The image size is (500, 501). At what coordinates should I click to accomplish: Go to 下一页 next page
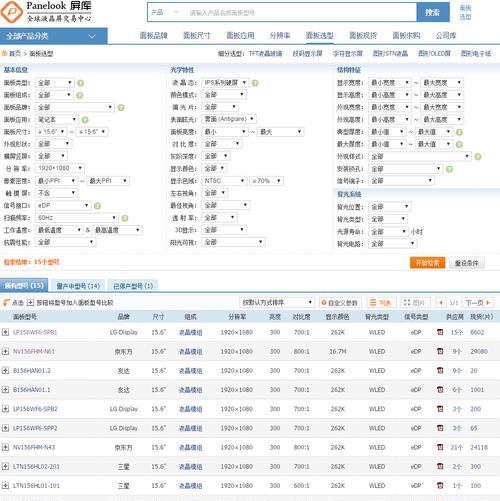coord(478,302)
